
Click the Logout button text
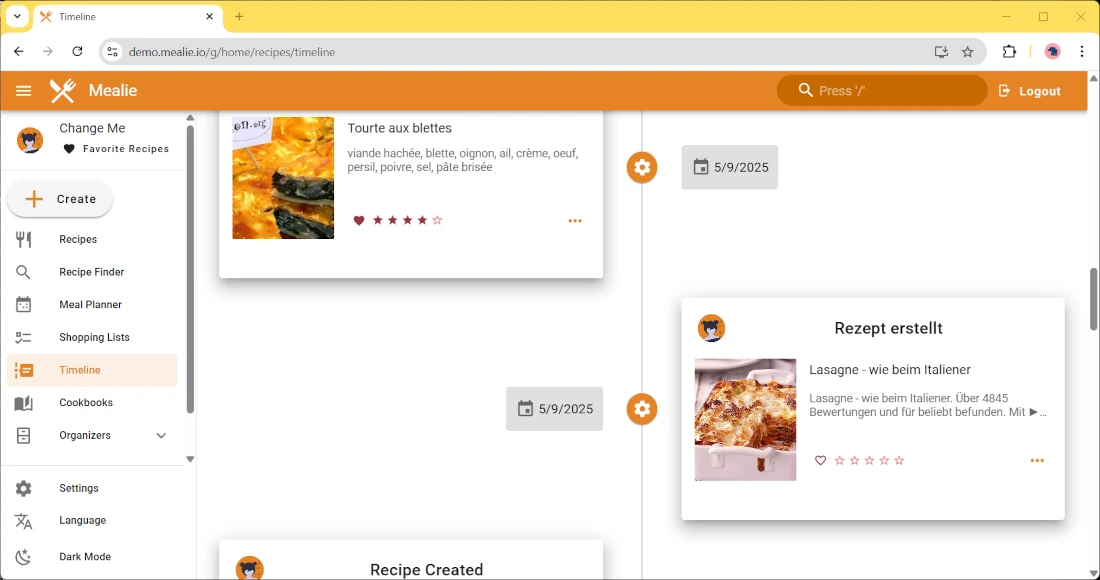pos(1040,91)
